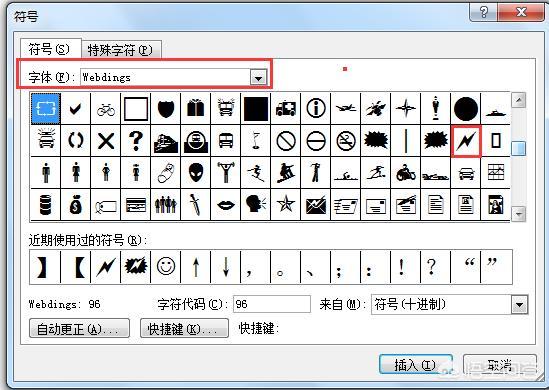549x390 pixels.
Task: Select the X cross symbol
Action: 105,141
